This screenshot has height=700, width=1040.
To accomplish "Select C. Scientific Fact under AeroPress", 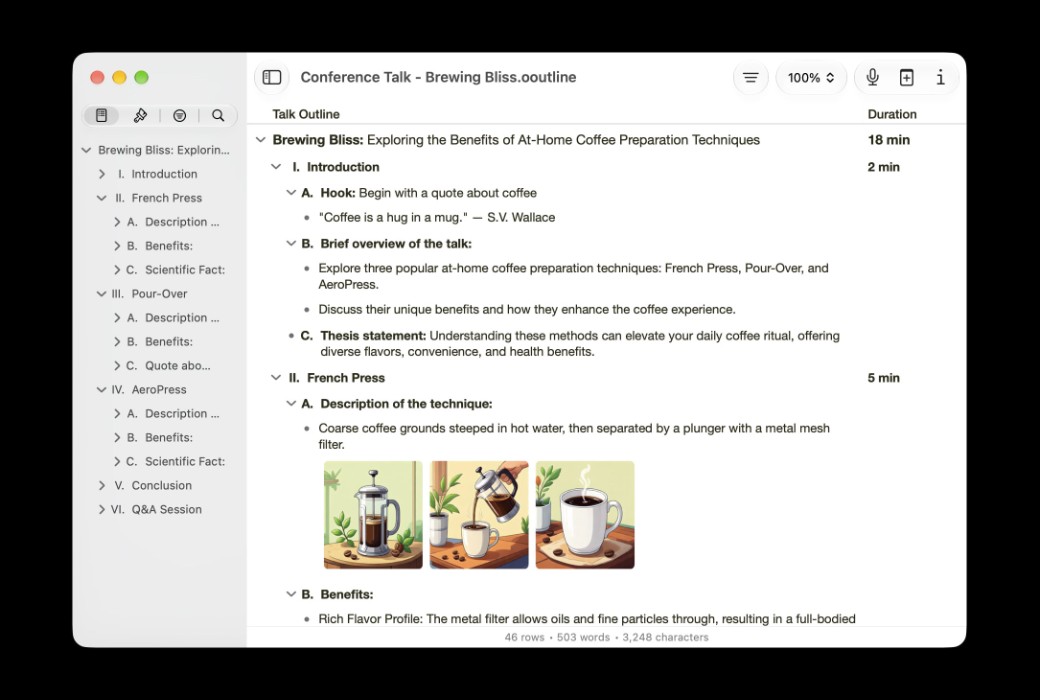I will coord(176,461).
